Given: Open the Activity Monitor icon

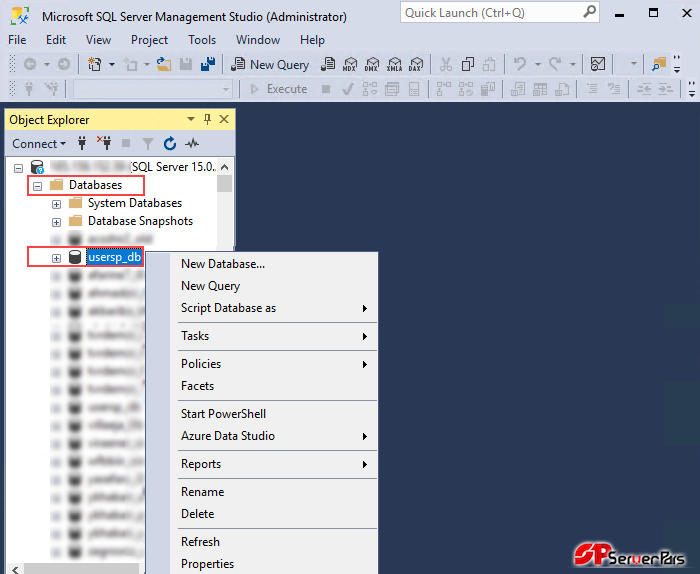Looking at the screenshot, I should pos(598,65).
